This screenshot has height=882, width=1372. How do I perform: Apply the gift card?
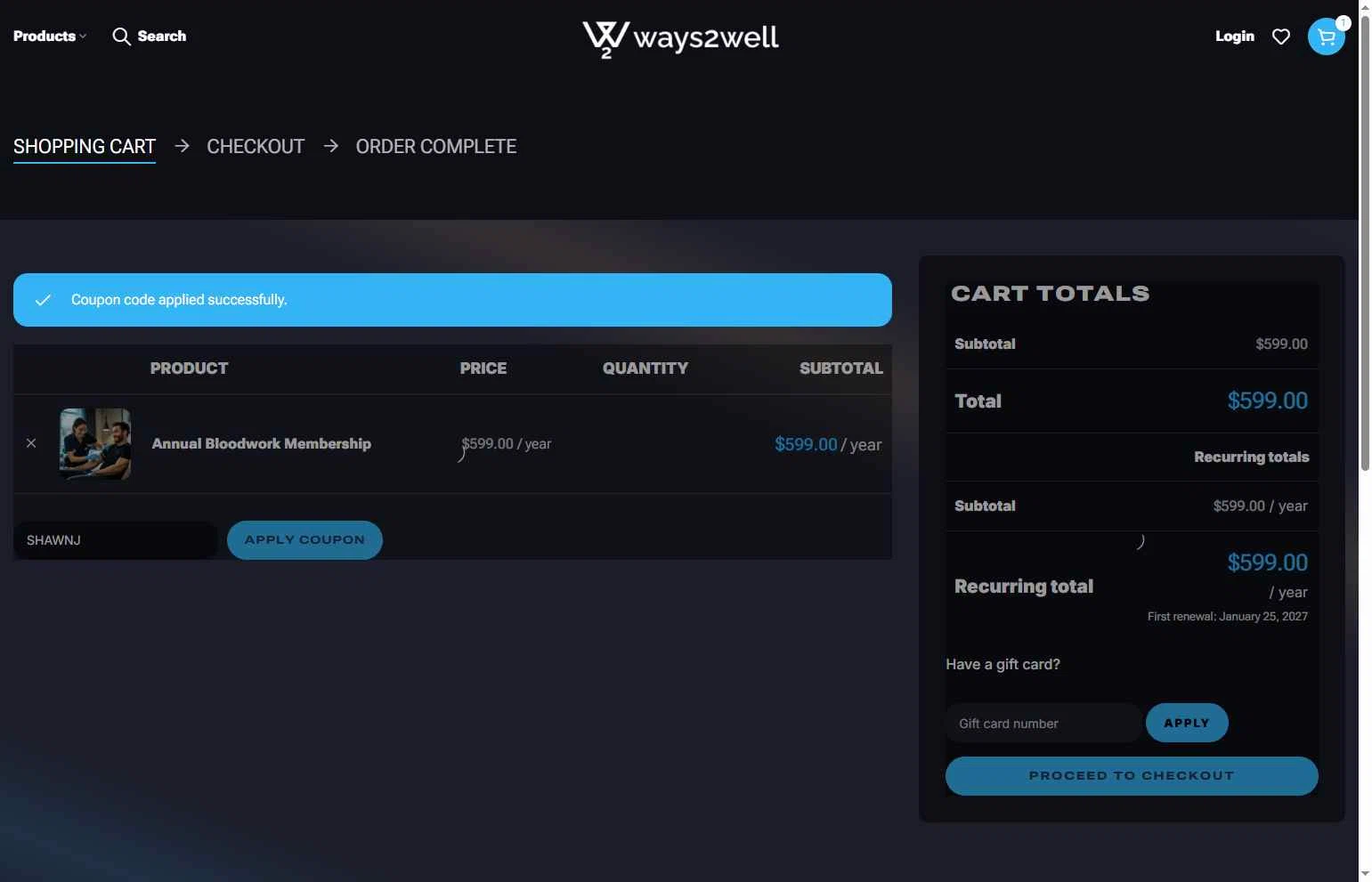pos(1187,723)
